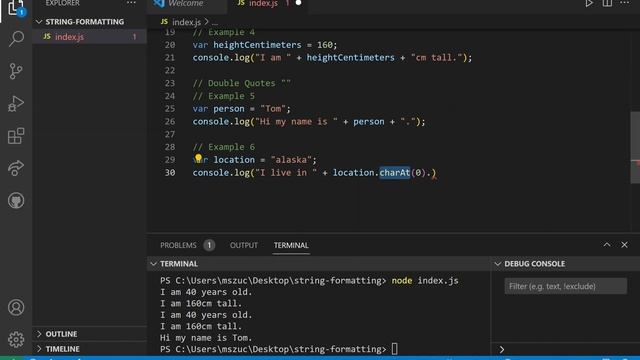The height and width of the screenshot is (360, 640).
Task: Open the OUTPUT panel tab
Action: (x=244, y=245)
